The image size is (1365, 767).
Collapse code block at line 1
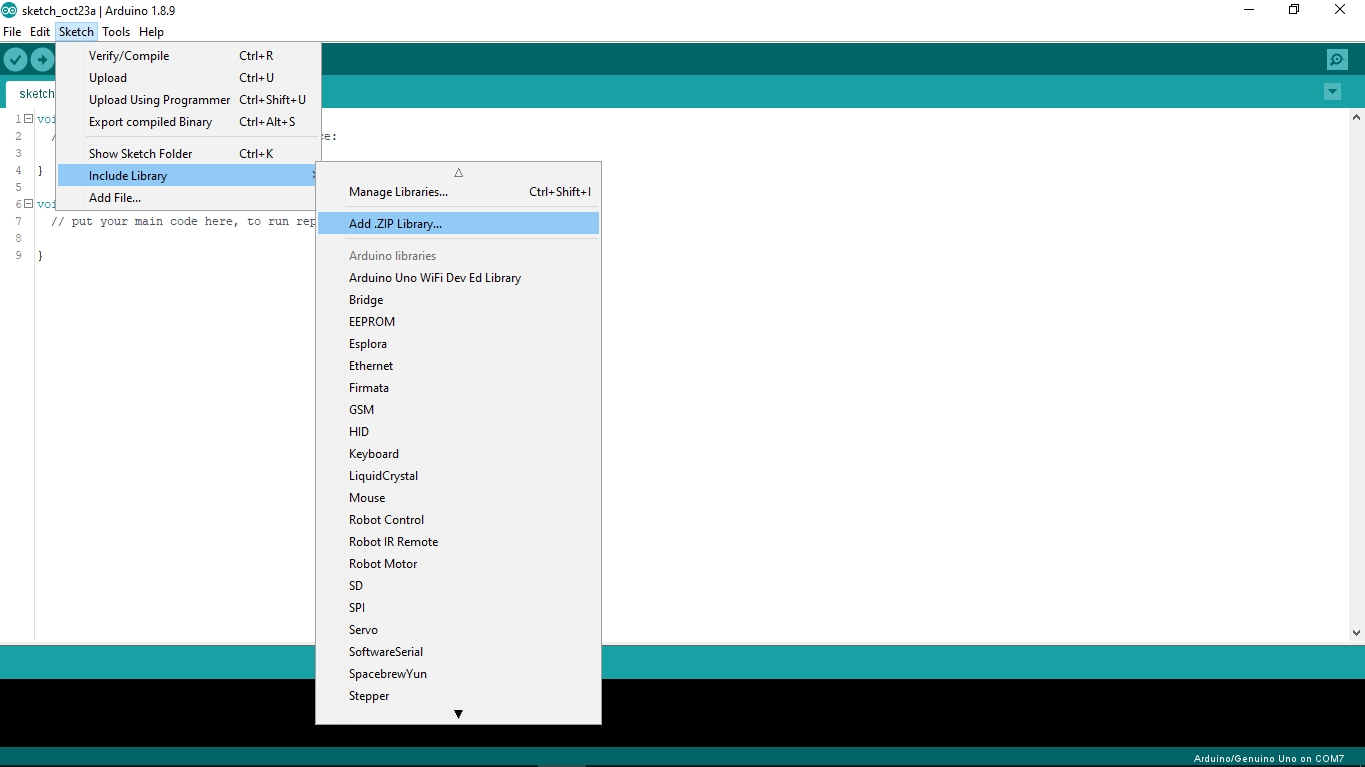click(28, 119)
